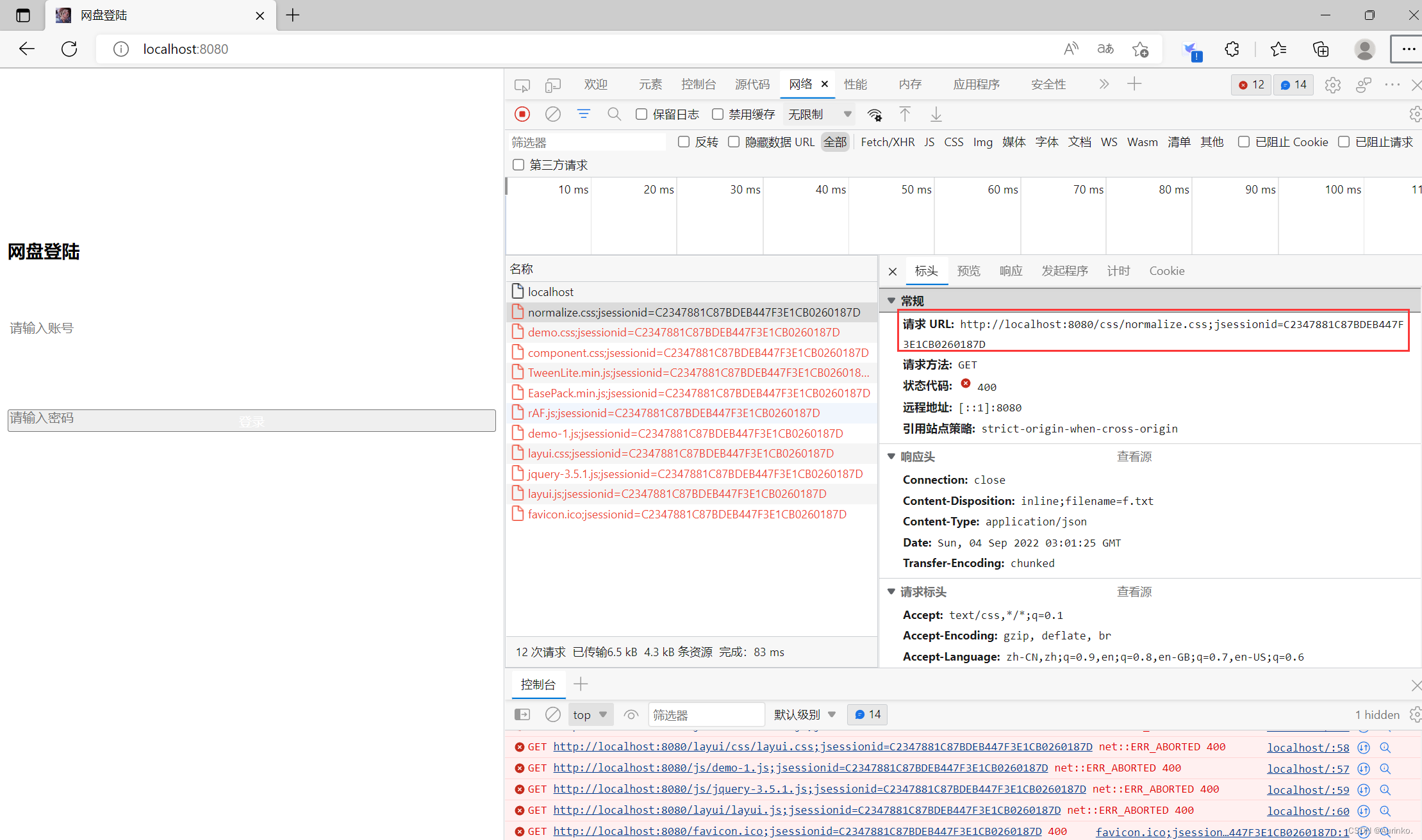
Task: Open the browser extensions puzzle icon
Action: (1232, 49)
